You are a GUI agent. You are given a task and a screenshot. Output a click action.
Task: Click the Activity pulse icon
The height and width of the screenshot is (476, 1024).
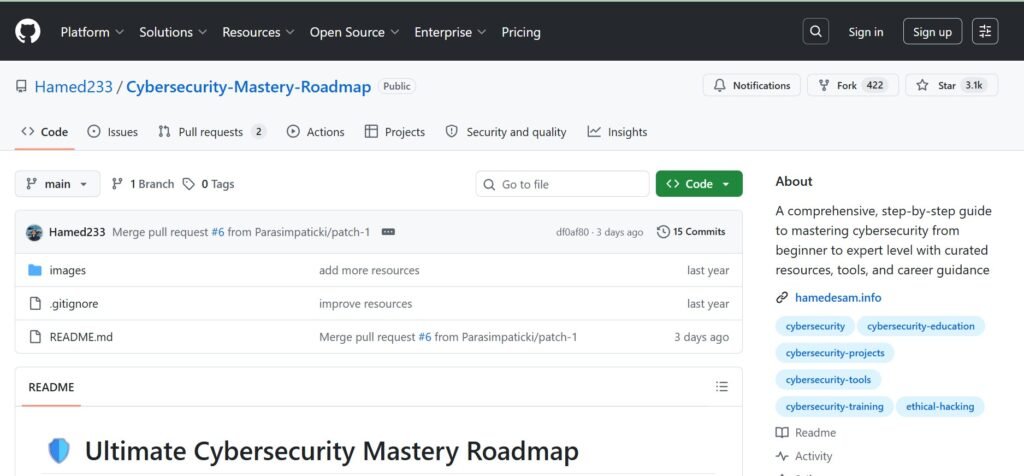[782, 456]
